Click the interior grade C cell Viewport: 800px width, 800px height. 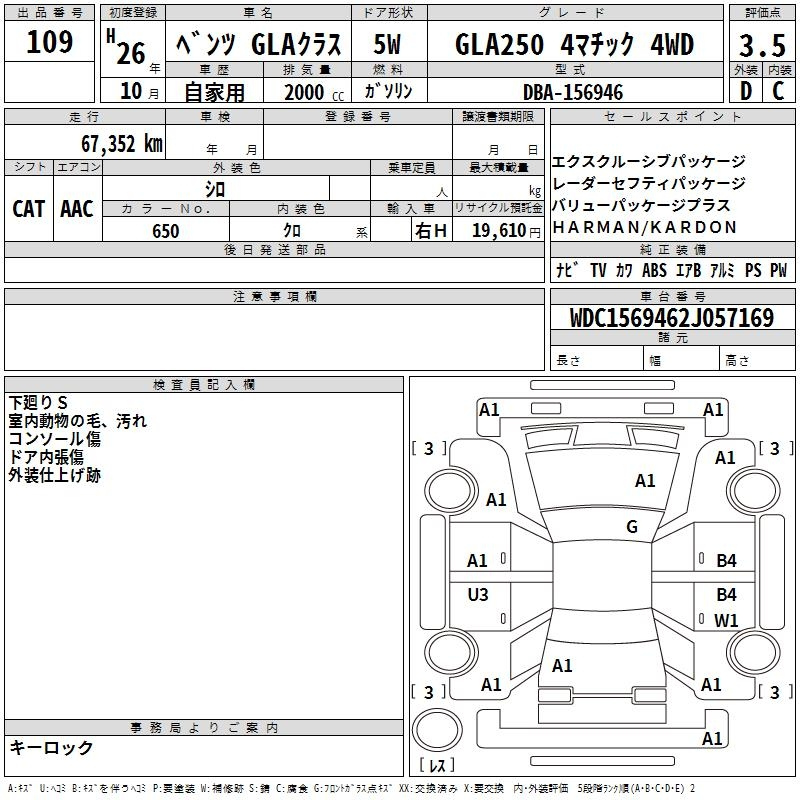point(778,91)
